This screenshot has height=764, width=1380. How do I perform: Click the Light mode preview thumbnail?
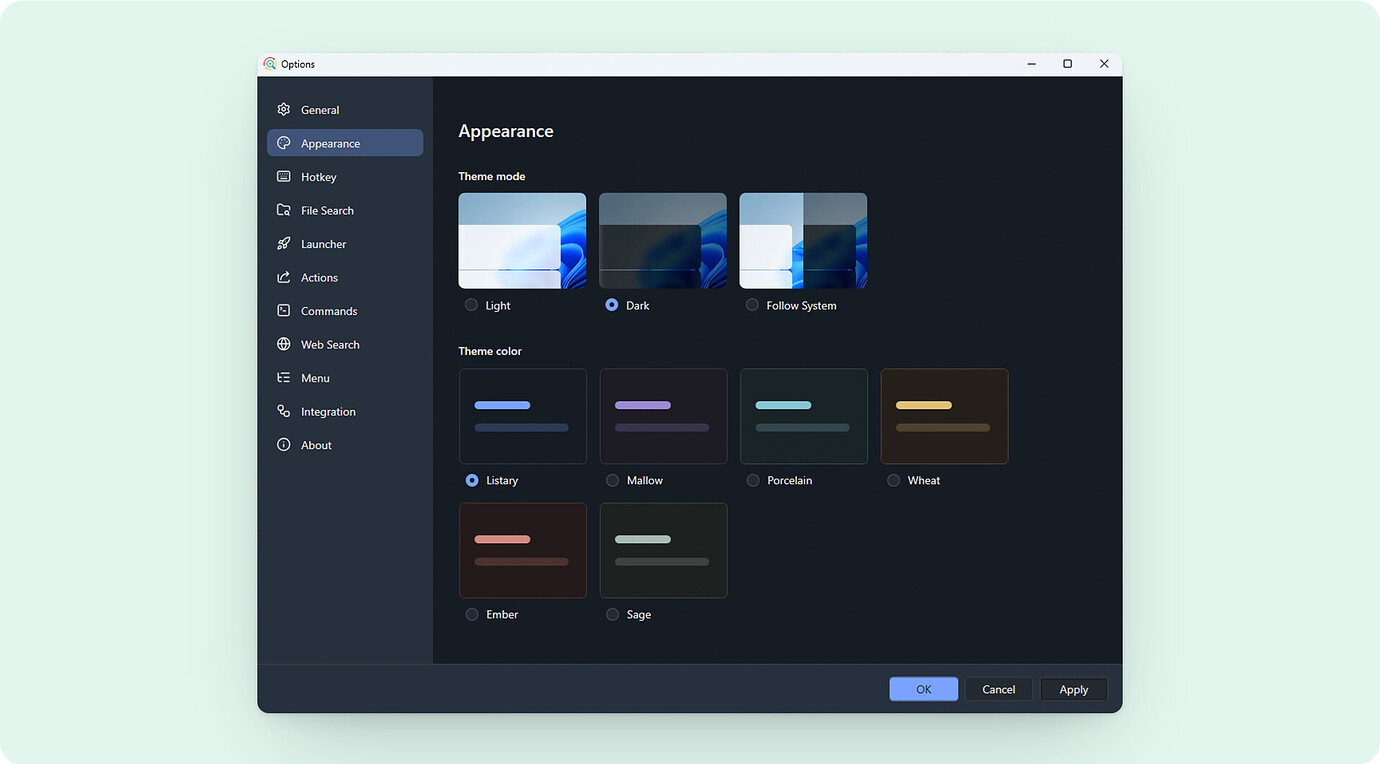pos(522,241)
